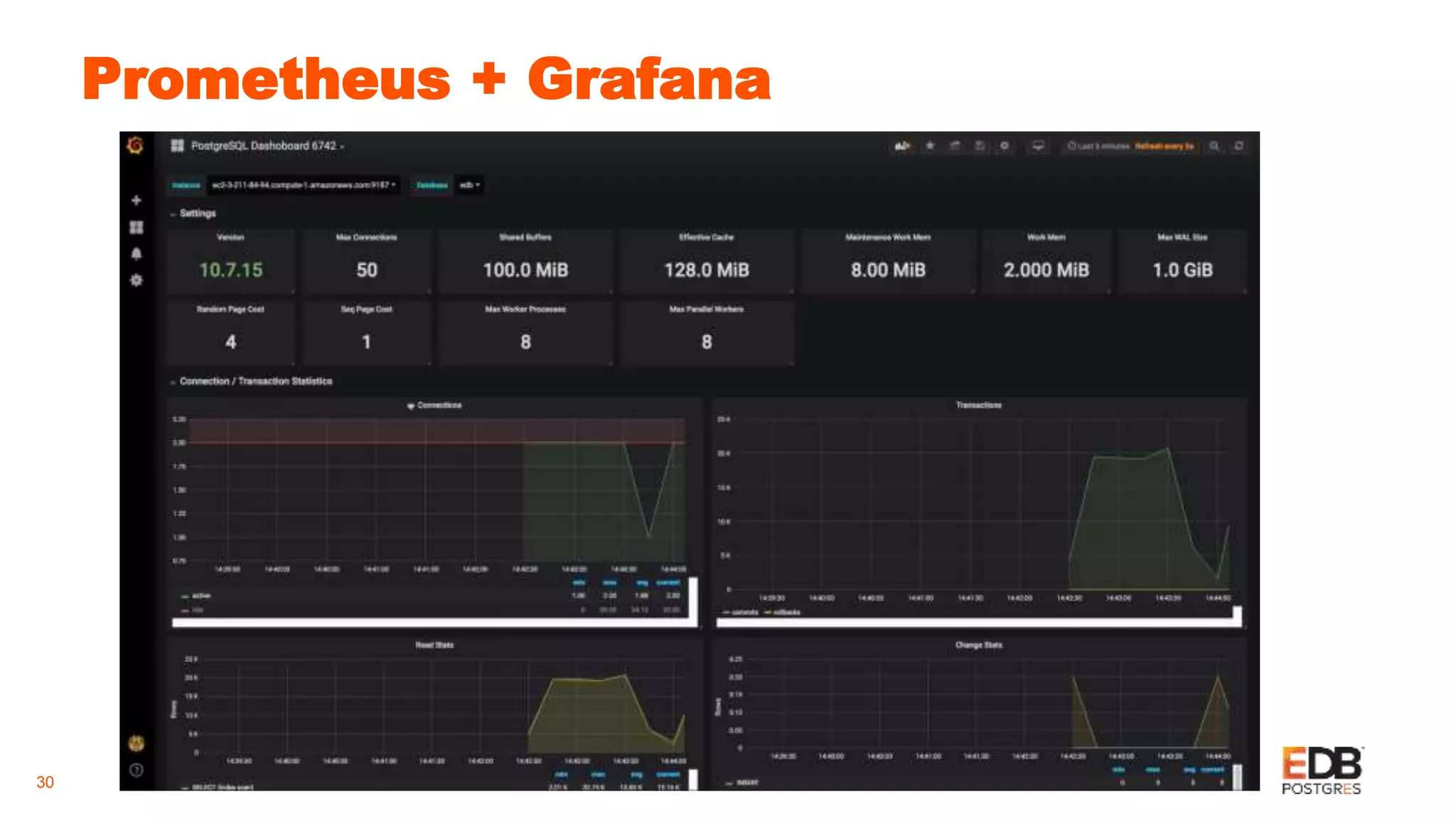Click the Max Connections panel title
The image size is (1456, 819).
point(367,237)
